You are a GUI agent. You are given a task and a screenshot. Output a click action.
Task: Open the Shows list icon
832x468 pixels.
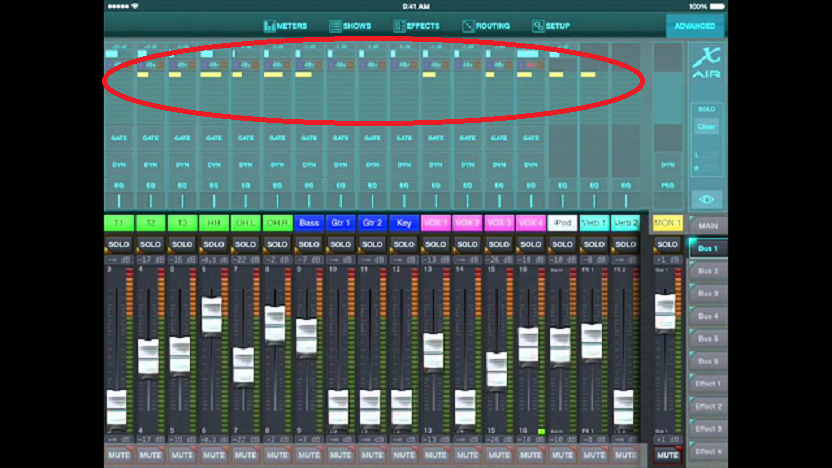pos(335,26)
